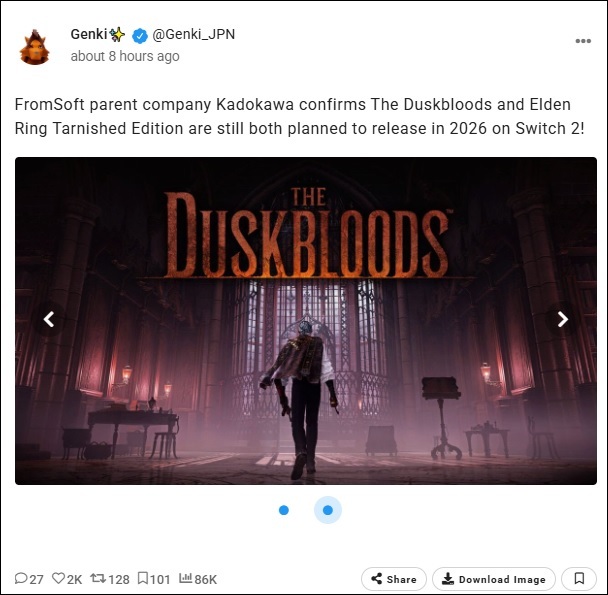The image size is (608, 595).
Task: Visit the @Genki_JPN handle link
Action: [x=193, y=35]
